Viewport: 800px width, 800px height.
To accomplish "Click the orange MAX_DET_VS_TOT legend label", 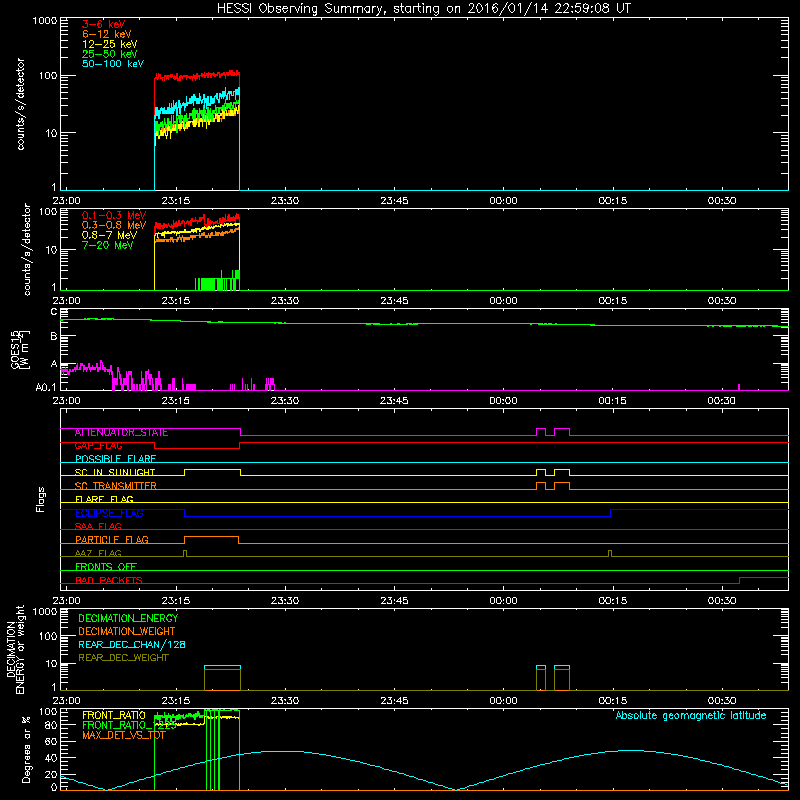I will pyautogui.click(x=123, y=735).
